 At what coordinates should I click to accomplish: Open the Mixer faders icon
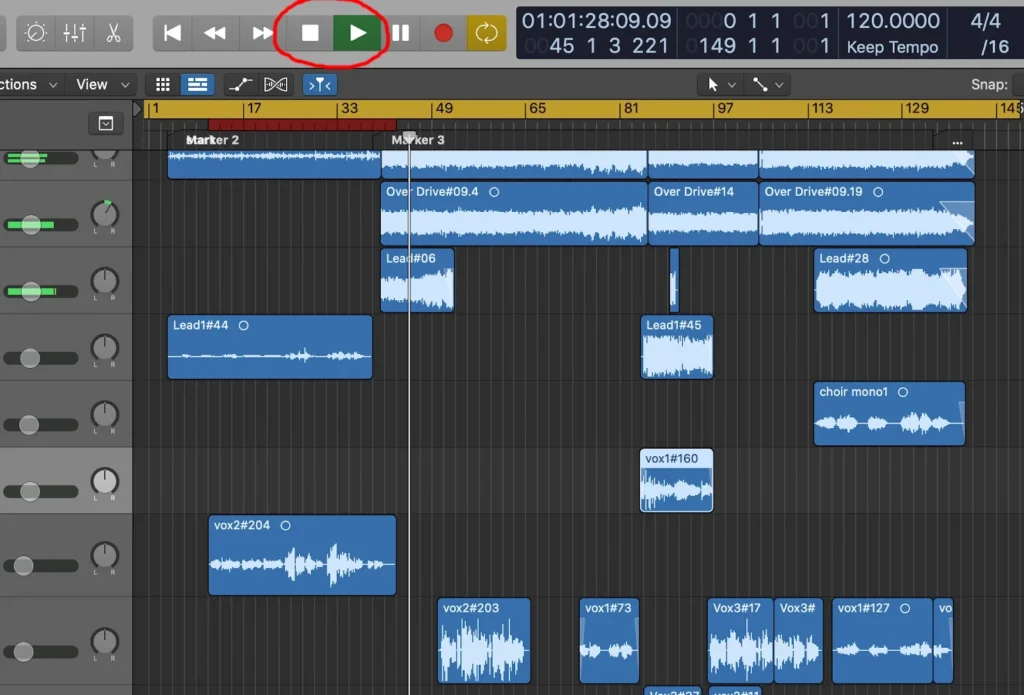pyautogui.click(x=75, y=33)
